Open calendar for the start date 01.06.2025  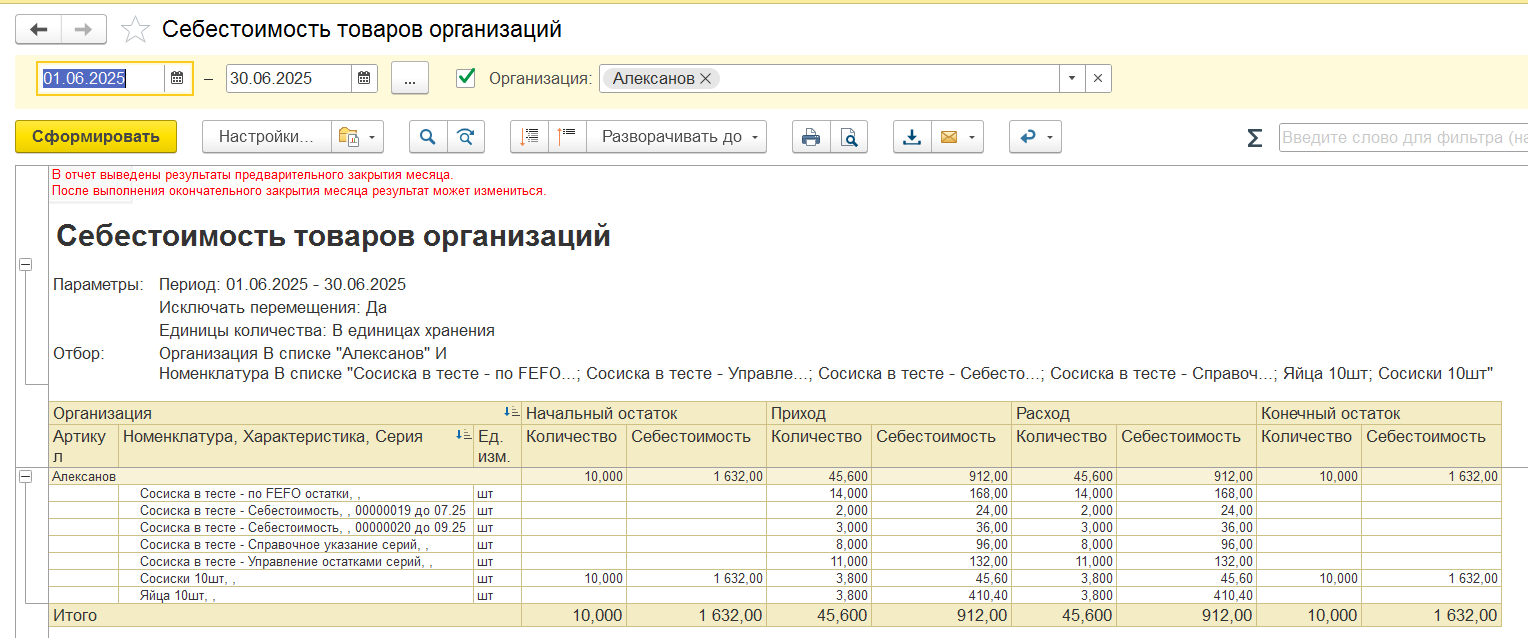click(177, 78)
